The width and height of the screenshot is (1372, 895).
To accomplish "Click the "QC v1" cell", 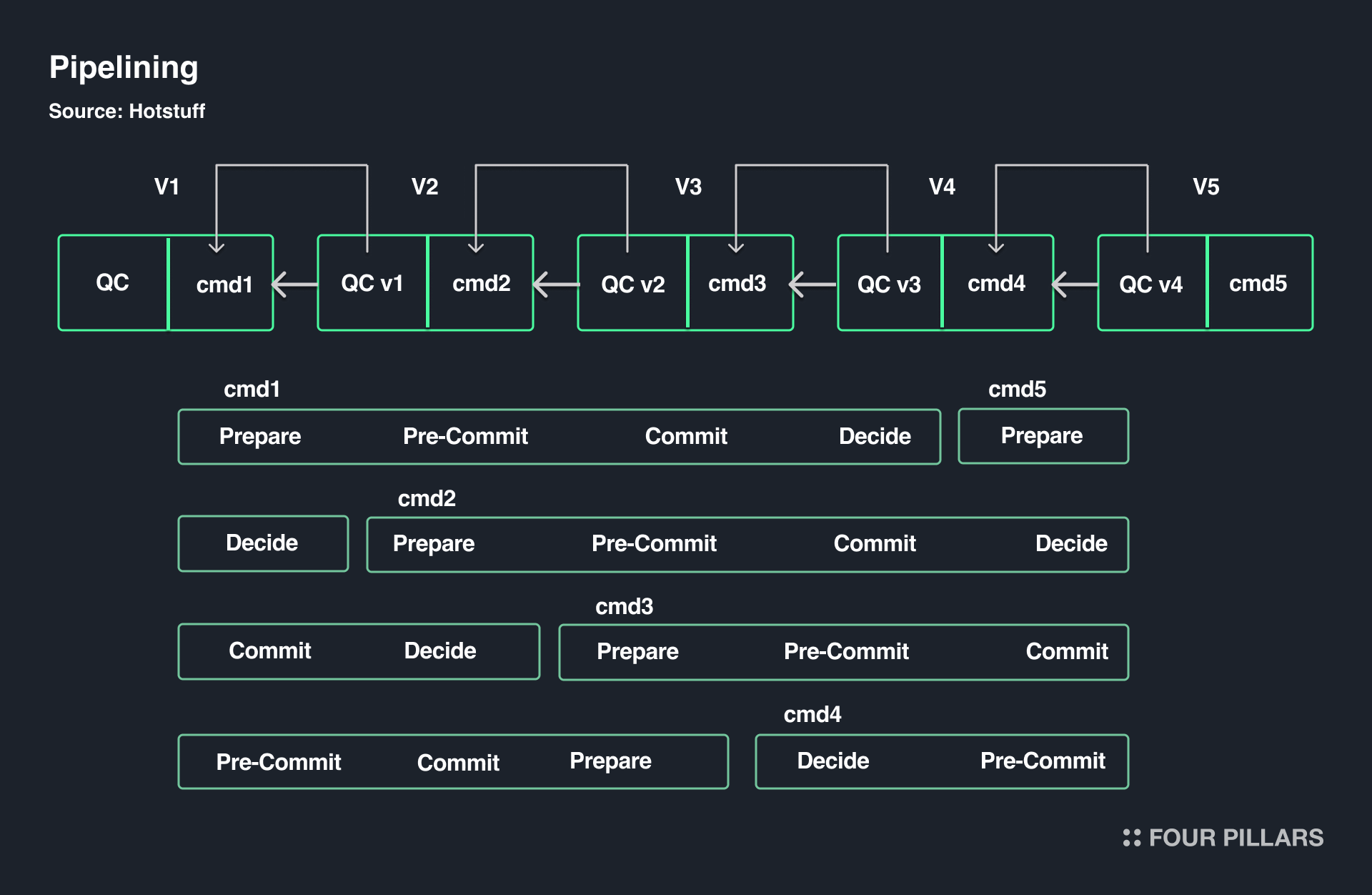I will 372,283.
